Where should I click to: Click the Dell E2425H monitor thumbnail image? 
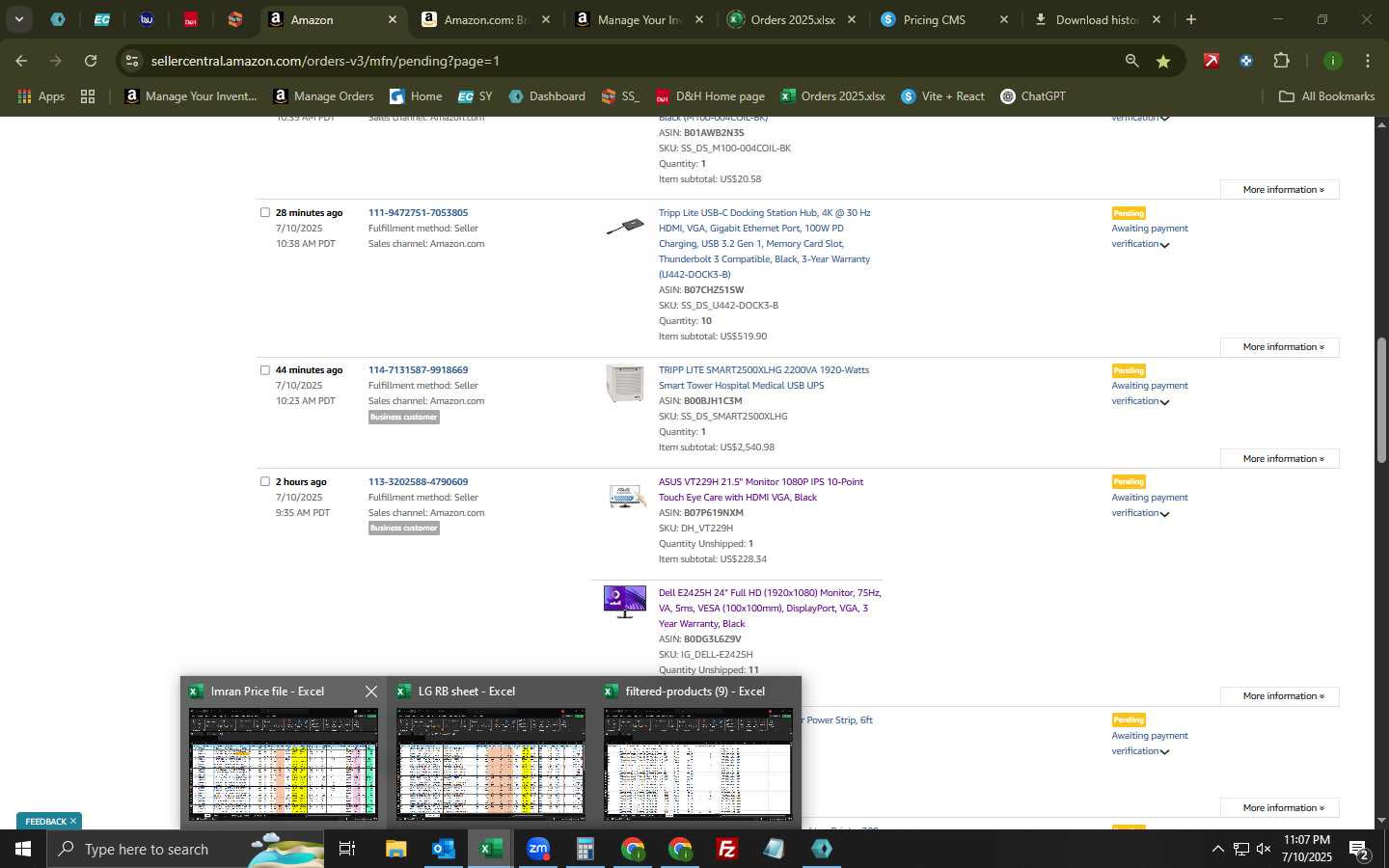tap(625, 601)
